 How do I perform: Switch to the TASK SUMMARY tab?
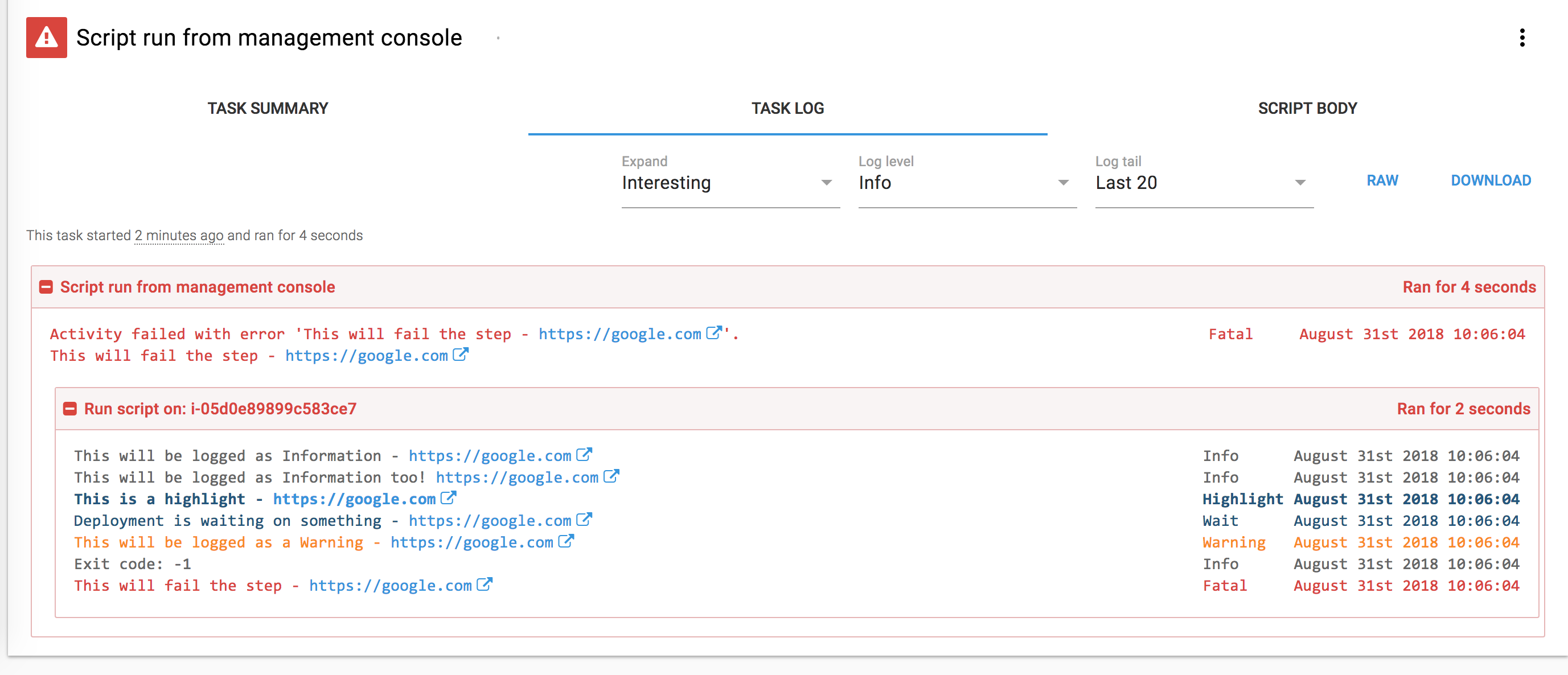pos(268,108)
